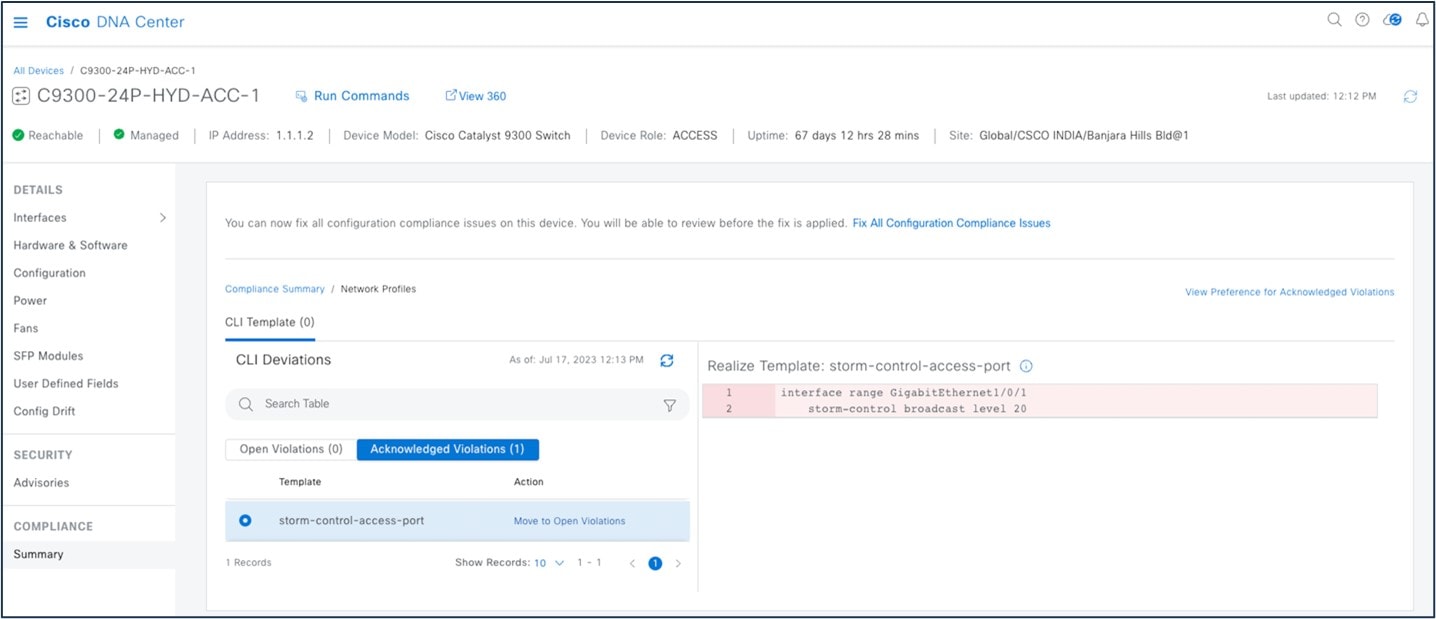The width and height of the screenshot is (1436, 619).
Task: Open the hamburger navigation menu
Action: [x=20, y=22]
